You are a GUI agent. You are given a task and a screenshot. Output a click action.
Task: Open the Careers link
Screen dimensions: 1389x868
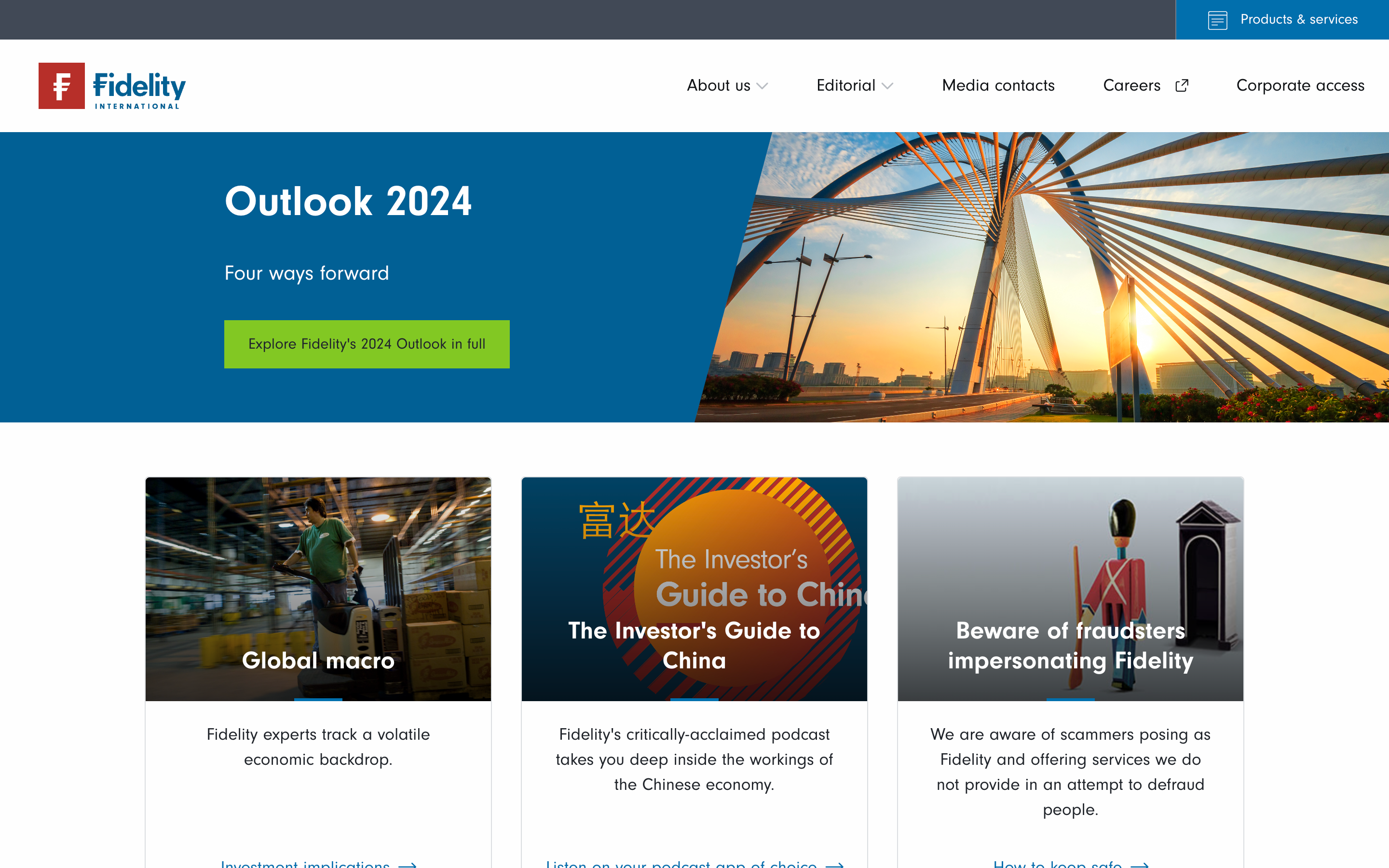point(1131,85)
